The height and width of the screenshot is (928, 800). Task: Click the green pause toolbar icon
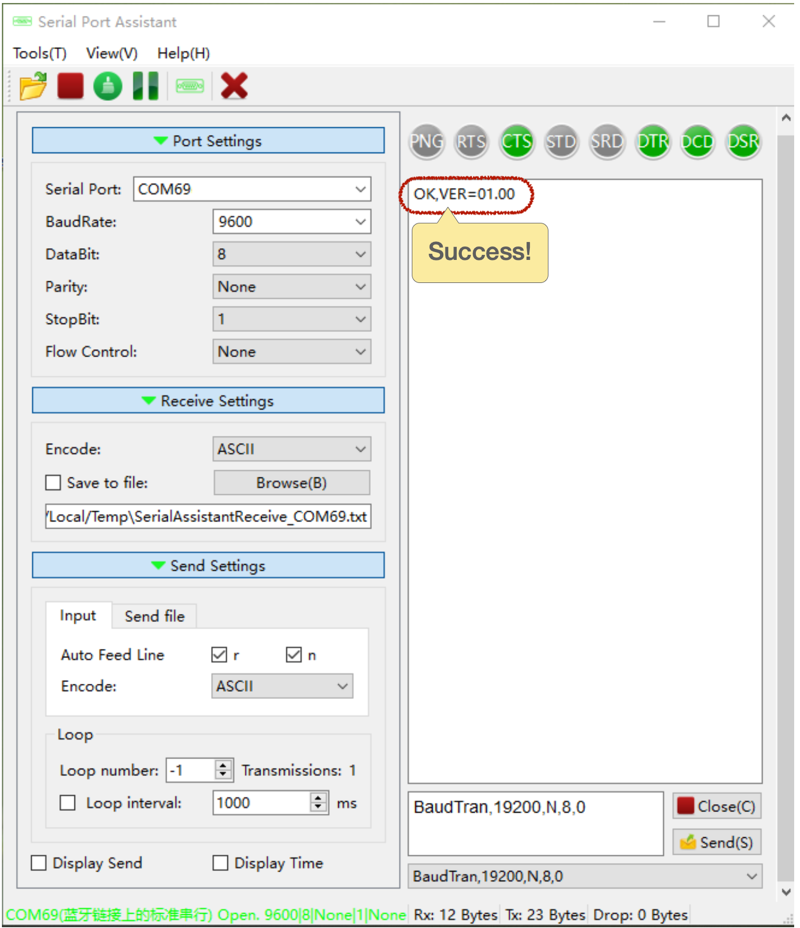click(x=146, y=87)
